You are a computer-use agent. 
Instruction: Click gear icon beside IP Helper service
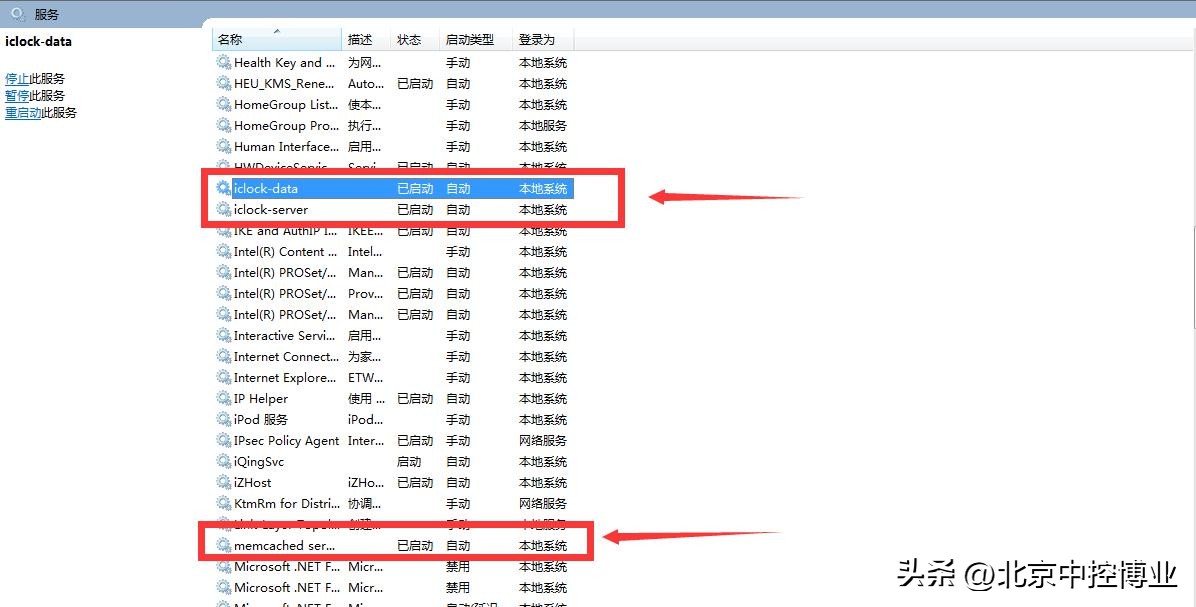[223, 398]
